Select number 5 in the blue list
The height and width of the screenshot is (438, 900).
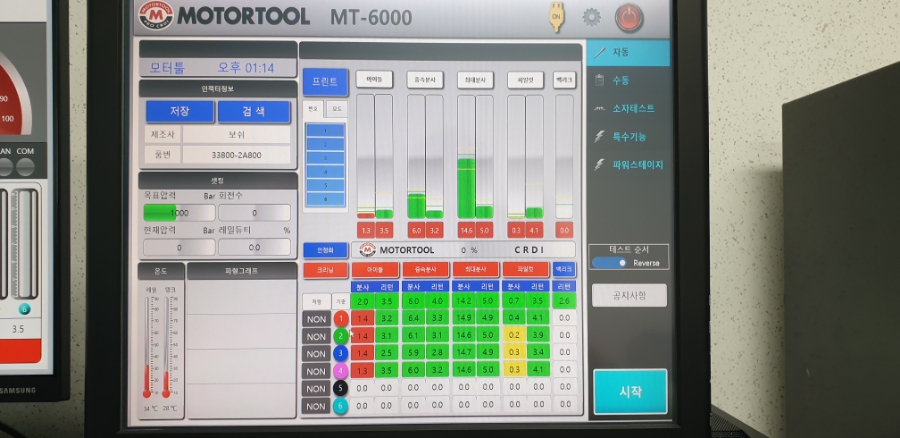pyautogui.click(x=325, y=185)
